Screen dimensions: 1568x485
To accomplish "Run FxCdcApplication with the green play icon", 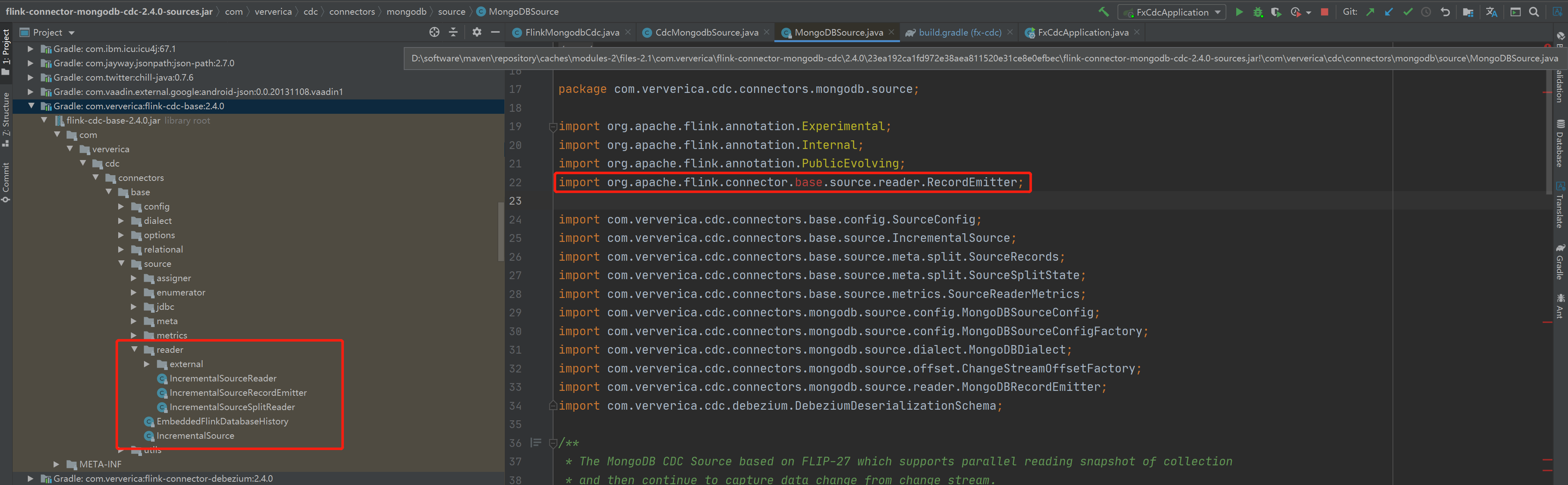I will 1239,11.
